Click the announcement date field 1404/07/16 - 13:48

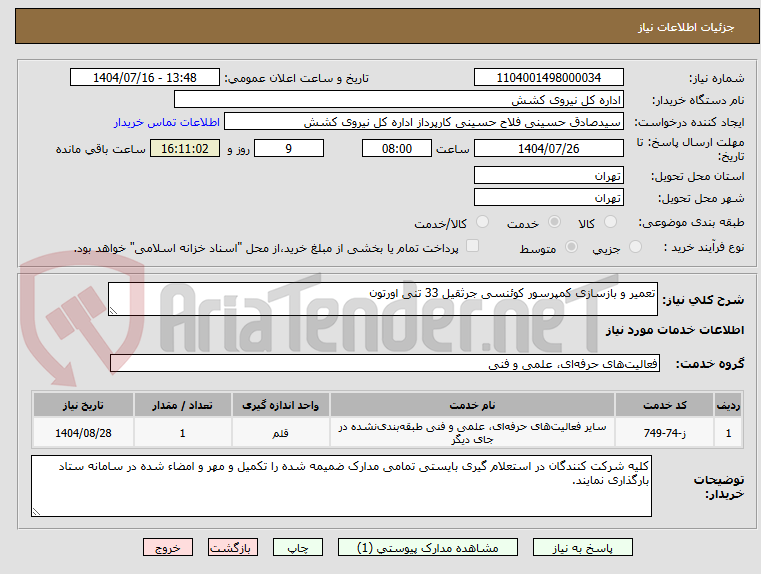pyautogui.click(x=145, y=78)
